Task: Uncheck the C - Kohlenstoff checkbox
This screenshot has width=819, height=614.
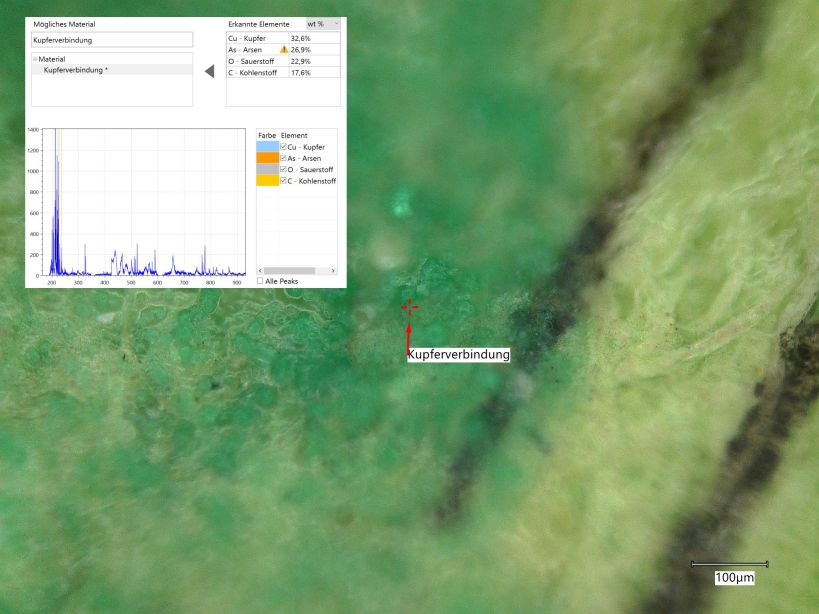Action: point(284,181)
